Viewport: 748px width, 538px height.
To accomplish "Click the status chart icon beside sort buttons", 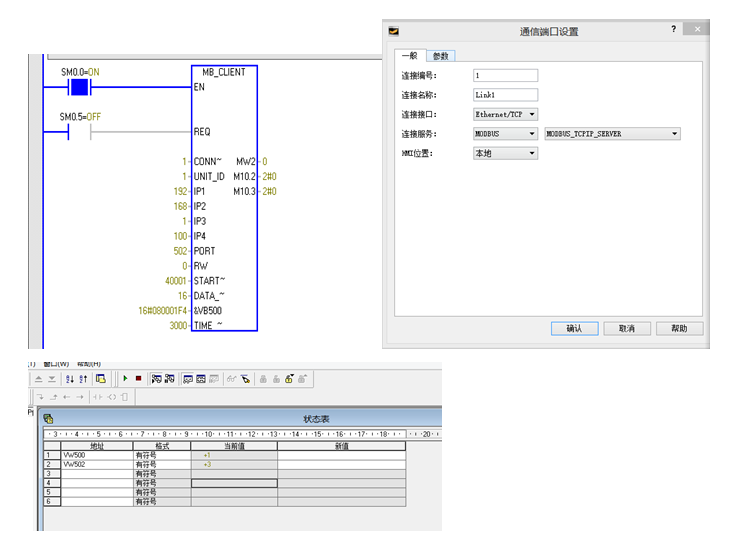I will 101,379.
